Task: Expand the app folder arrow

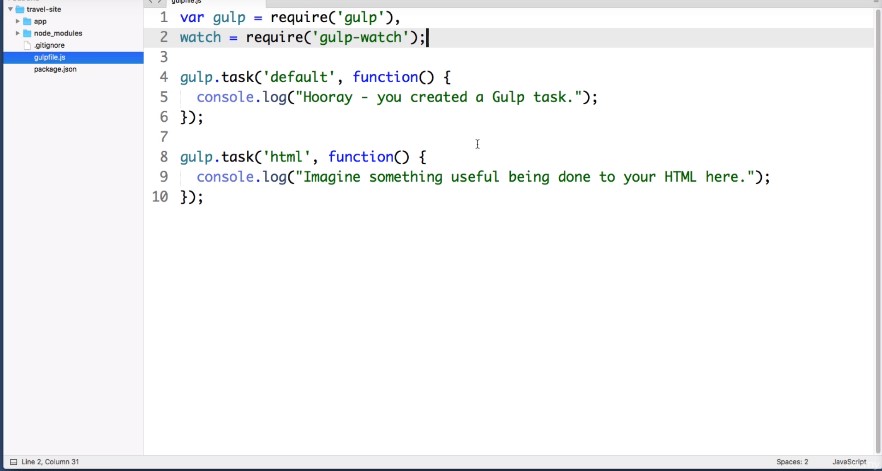Action: 17,21
